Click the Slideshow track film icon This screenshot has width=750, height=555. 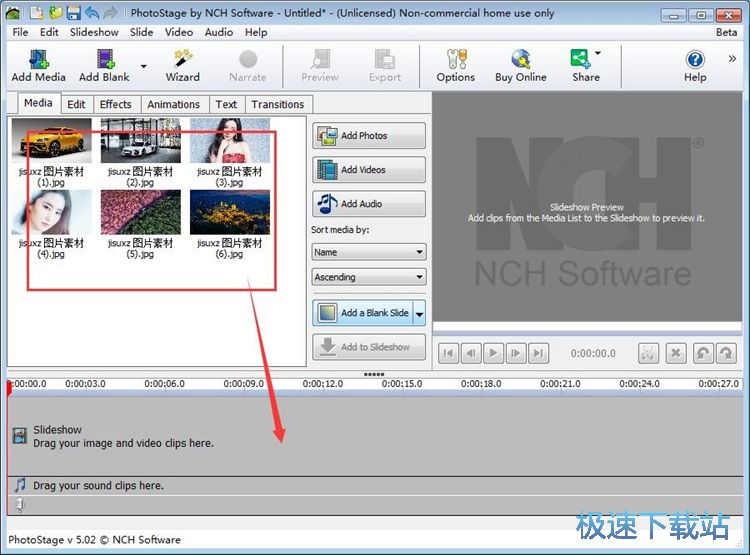20,435
